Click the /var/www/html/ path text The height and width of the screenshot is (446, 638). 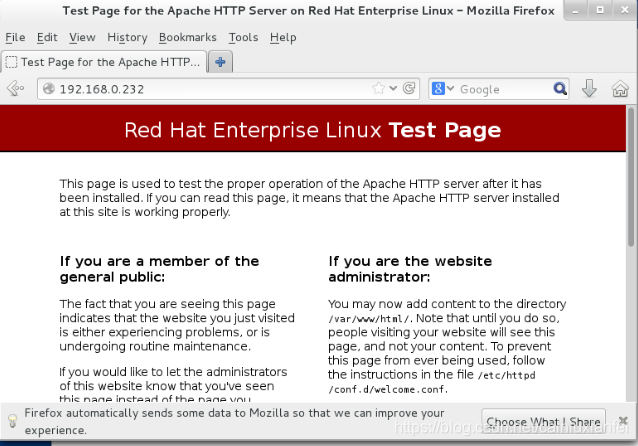(370, 319)
